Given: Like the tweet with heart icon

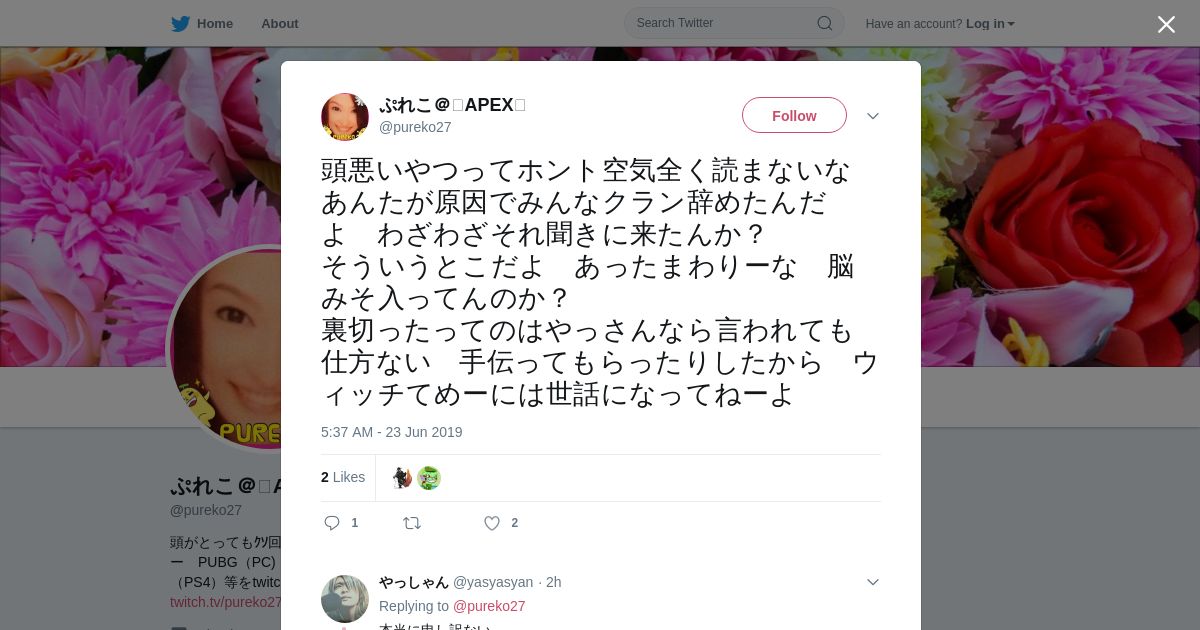Looking at the screenshot, I should (492, 523).
